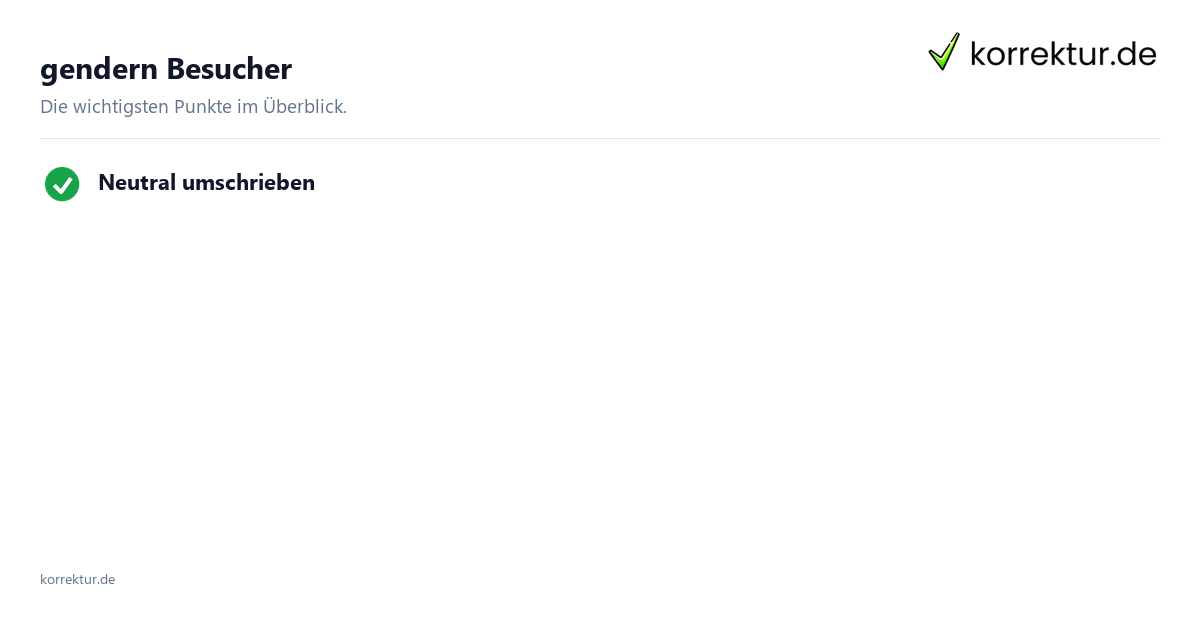Click the word "Die" starting the subtitle
The width and height of the screenshot is (1200, 630).
coord(53,106)
